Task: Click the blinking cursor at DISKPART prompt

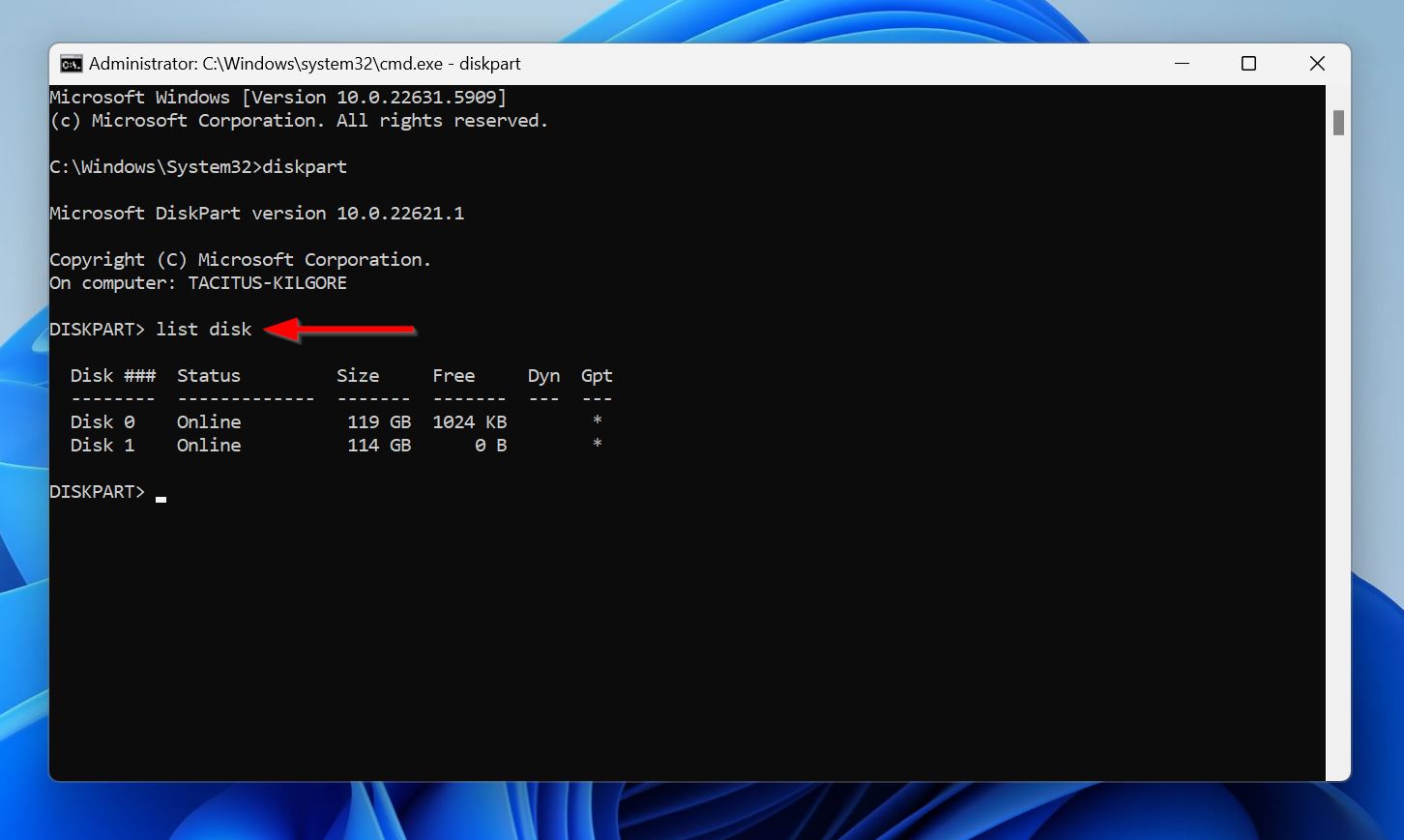Action: click(x=161, y=497)
